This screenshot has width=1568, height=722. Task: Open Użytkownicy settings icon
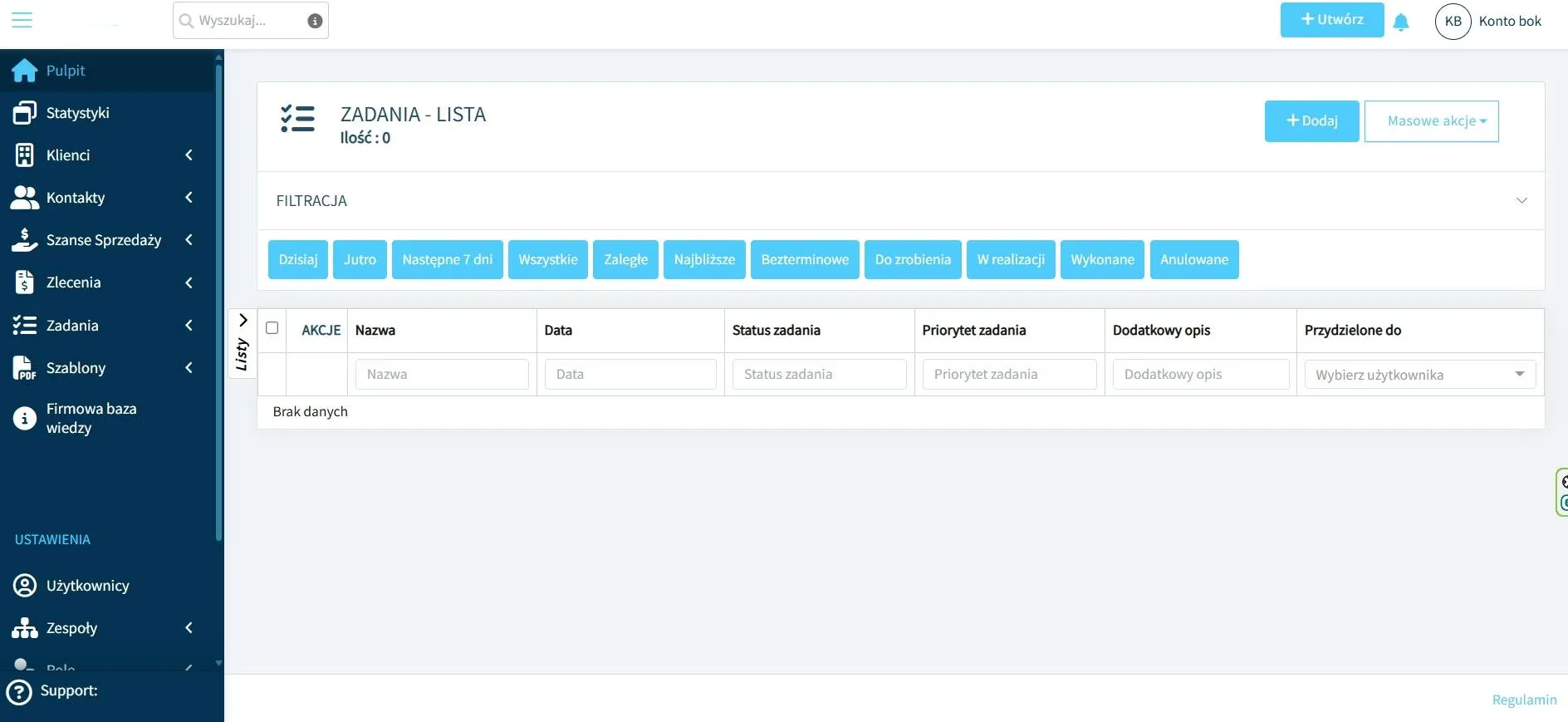(x=25, y=586)
